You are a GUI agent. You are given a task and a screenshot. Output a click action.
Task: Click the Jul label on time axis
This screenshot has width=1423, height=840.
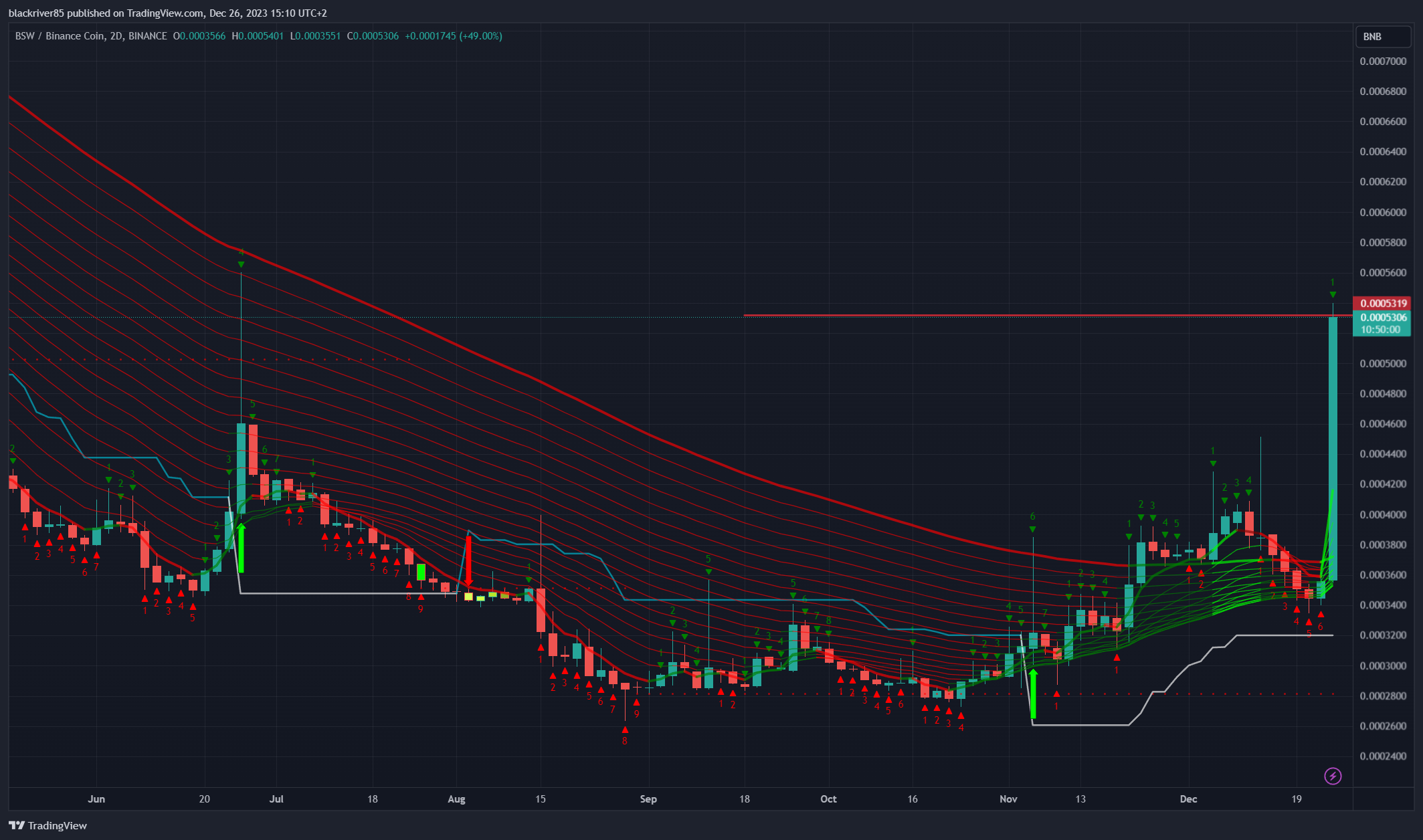coord(276,799)
